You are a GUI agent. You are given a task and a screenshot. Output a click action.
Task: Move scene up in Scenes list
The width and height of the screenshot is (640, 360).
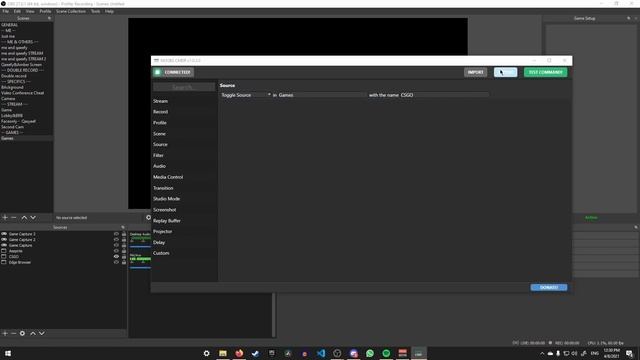point(24,218)
